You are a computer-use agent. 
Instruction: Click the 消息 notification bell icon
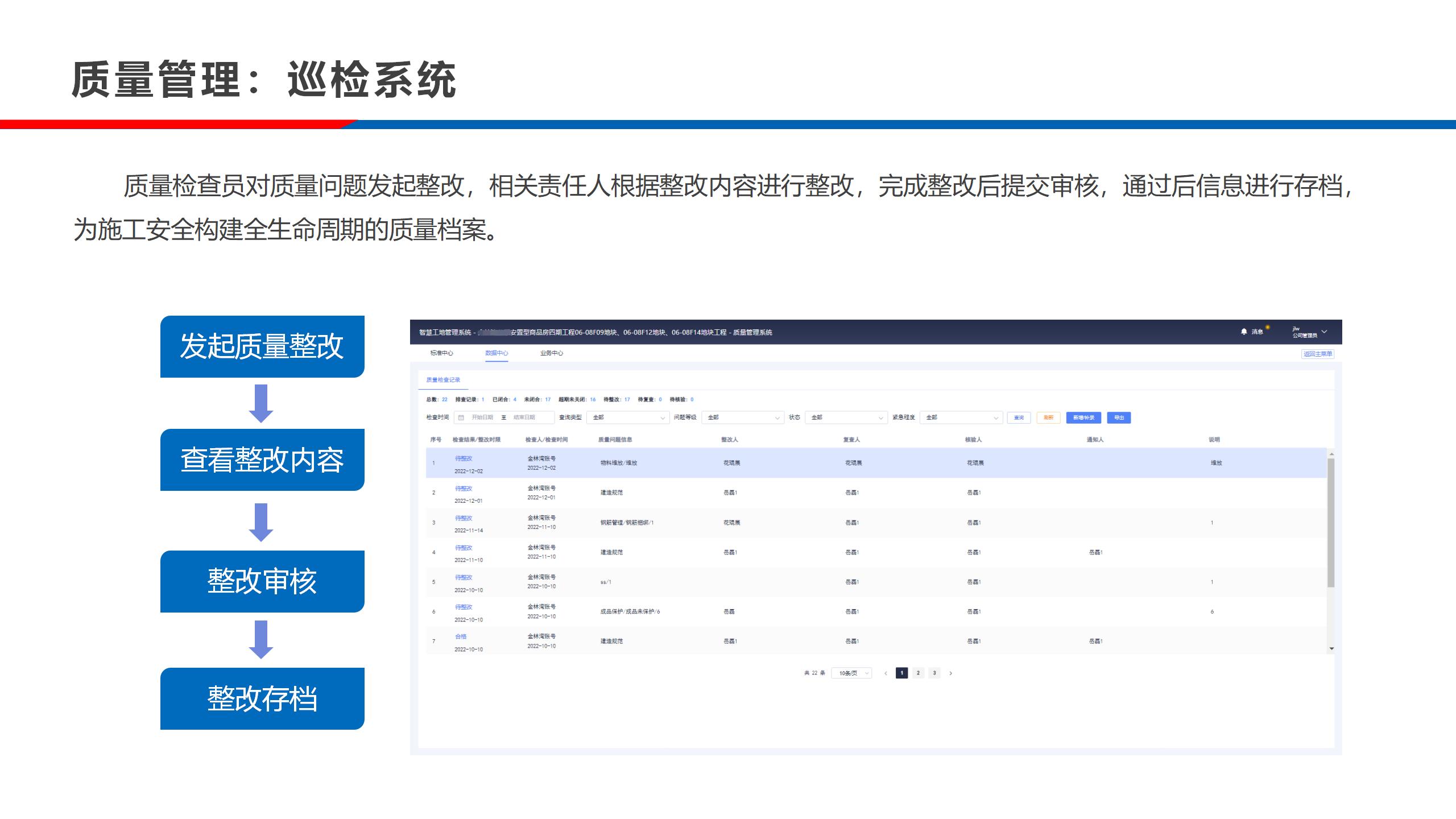1243,332
